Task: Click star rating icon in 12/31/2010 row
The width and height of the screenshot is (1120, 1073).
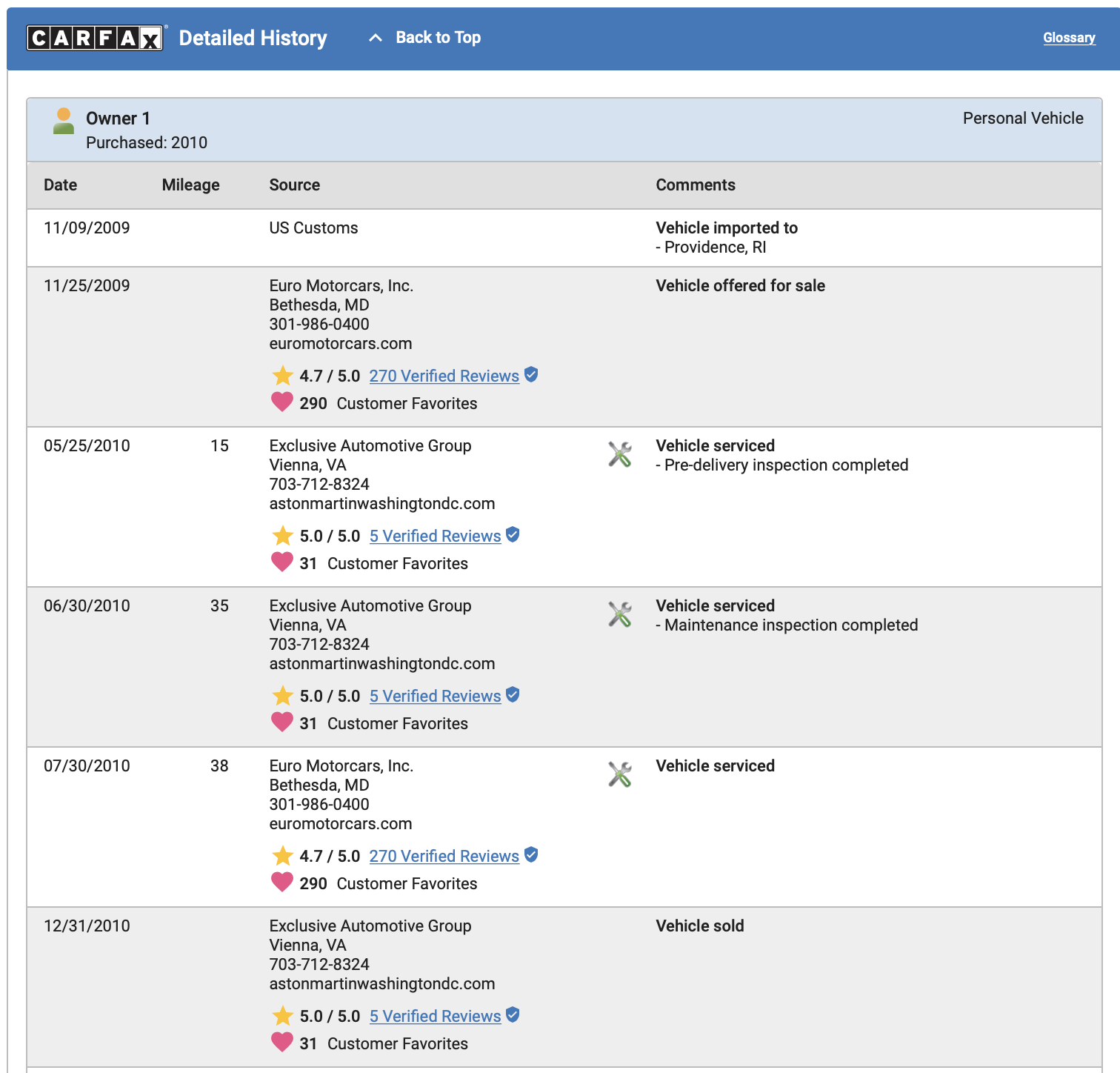Action: tap(282, 1016)
